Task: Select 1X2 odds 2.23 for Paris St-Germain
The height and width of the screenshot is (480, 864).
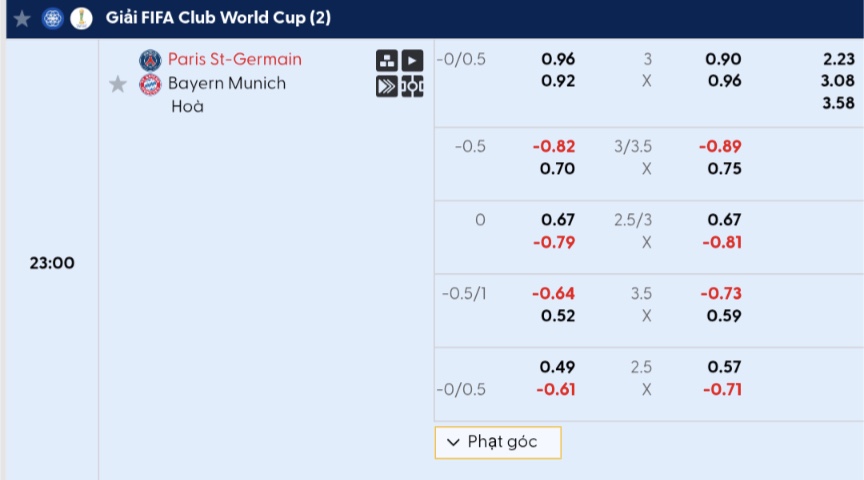Action: 839,59
